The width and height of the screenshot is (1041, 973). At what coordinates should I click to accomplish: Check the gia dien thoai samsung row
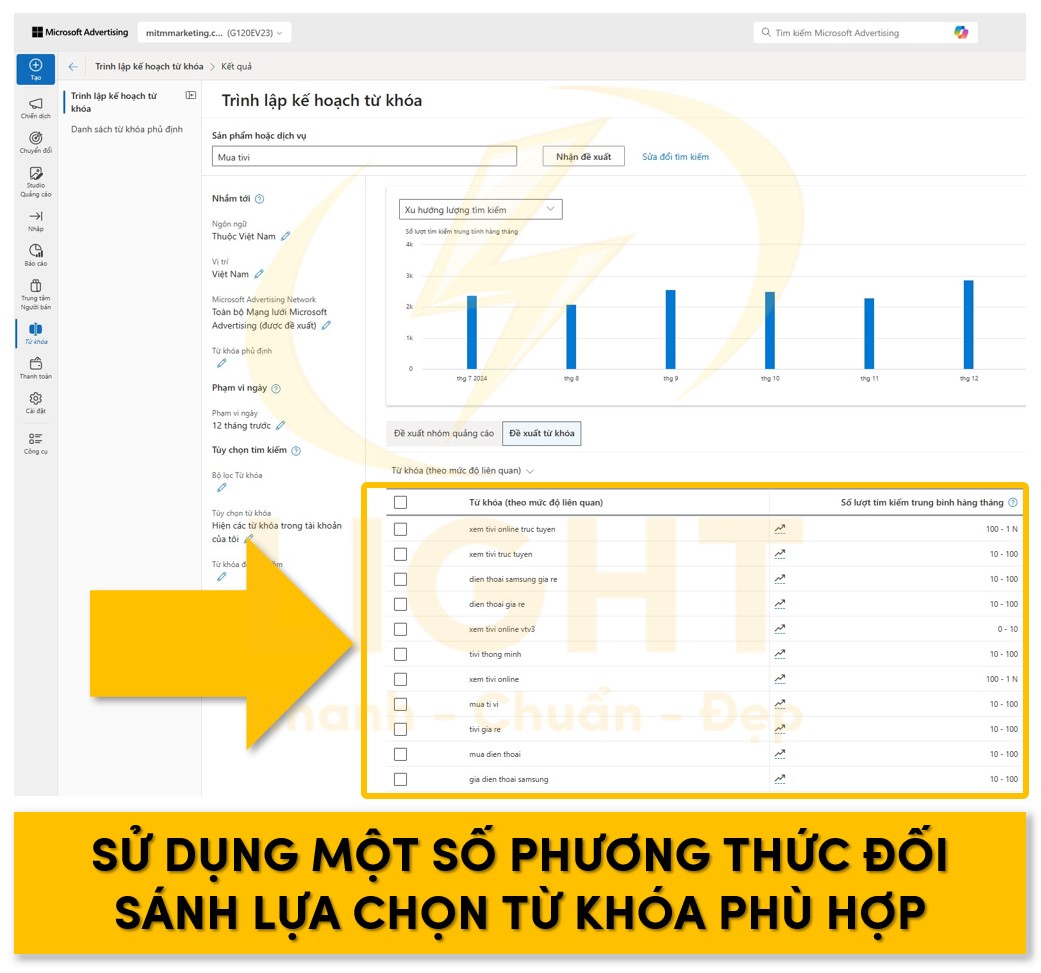pyautogui.click(x=400, y=779)
